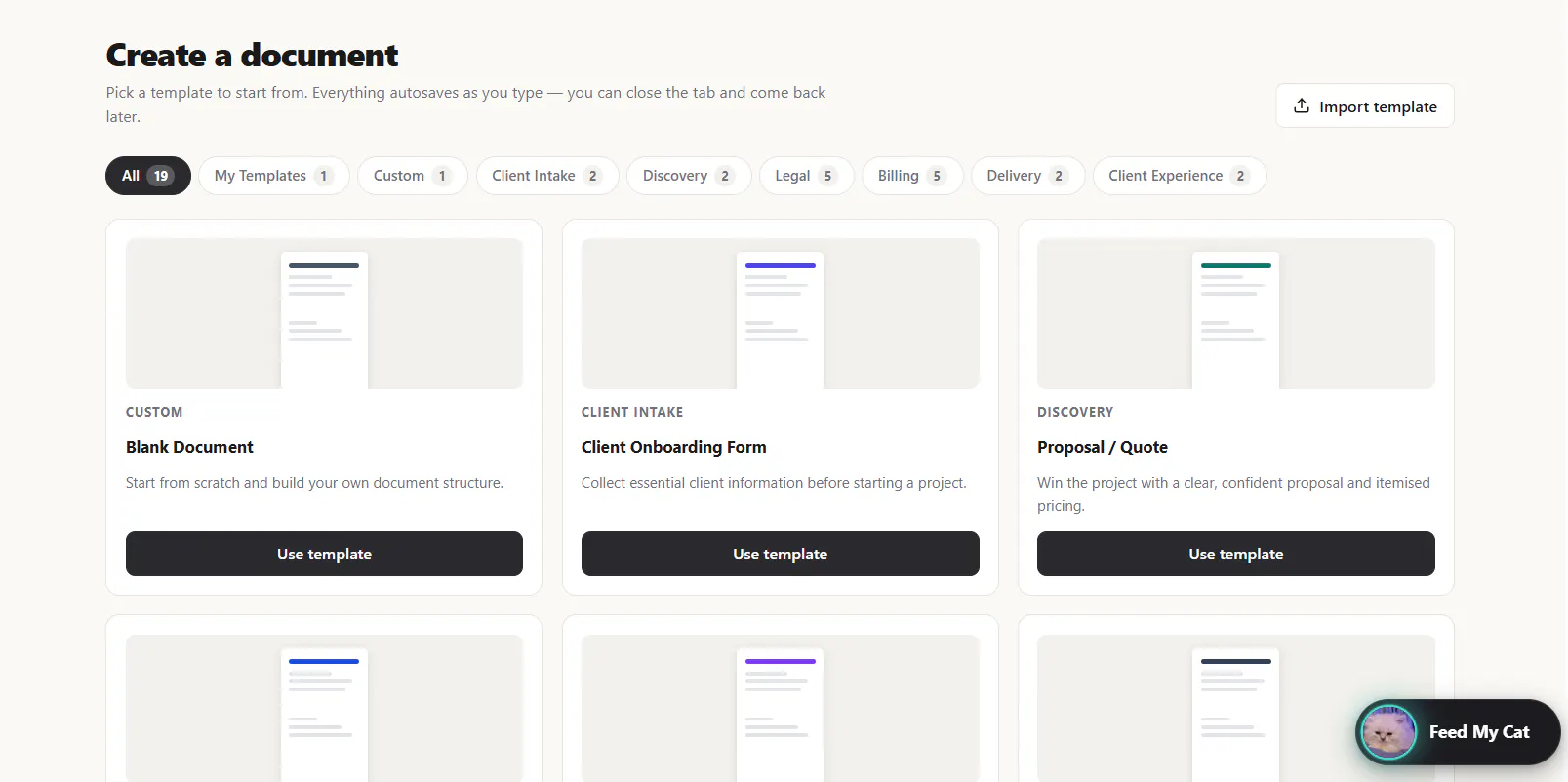
Task: Open the Client Experience filter
Action: 1180,176
